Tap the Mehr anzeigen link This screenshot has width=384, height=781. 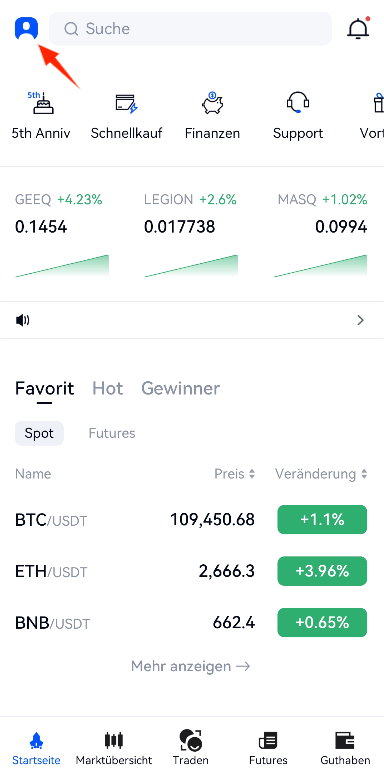tap(191, 666)
